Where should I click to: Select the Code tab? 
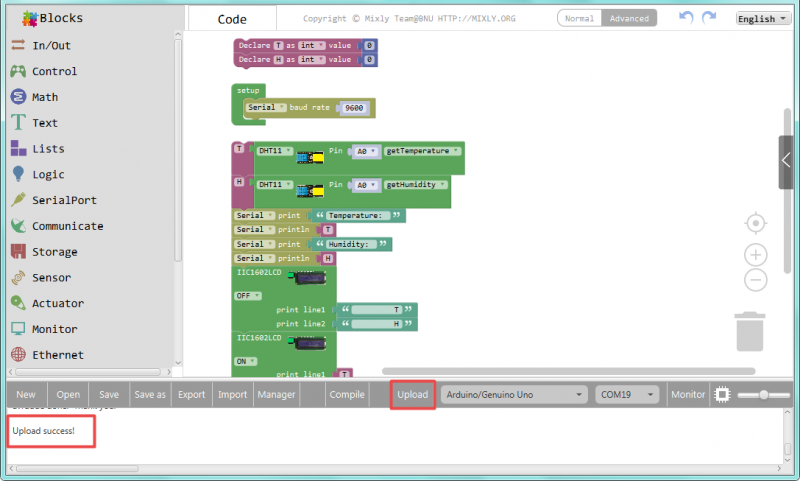(232, 19)
